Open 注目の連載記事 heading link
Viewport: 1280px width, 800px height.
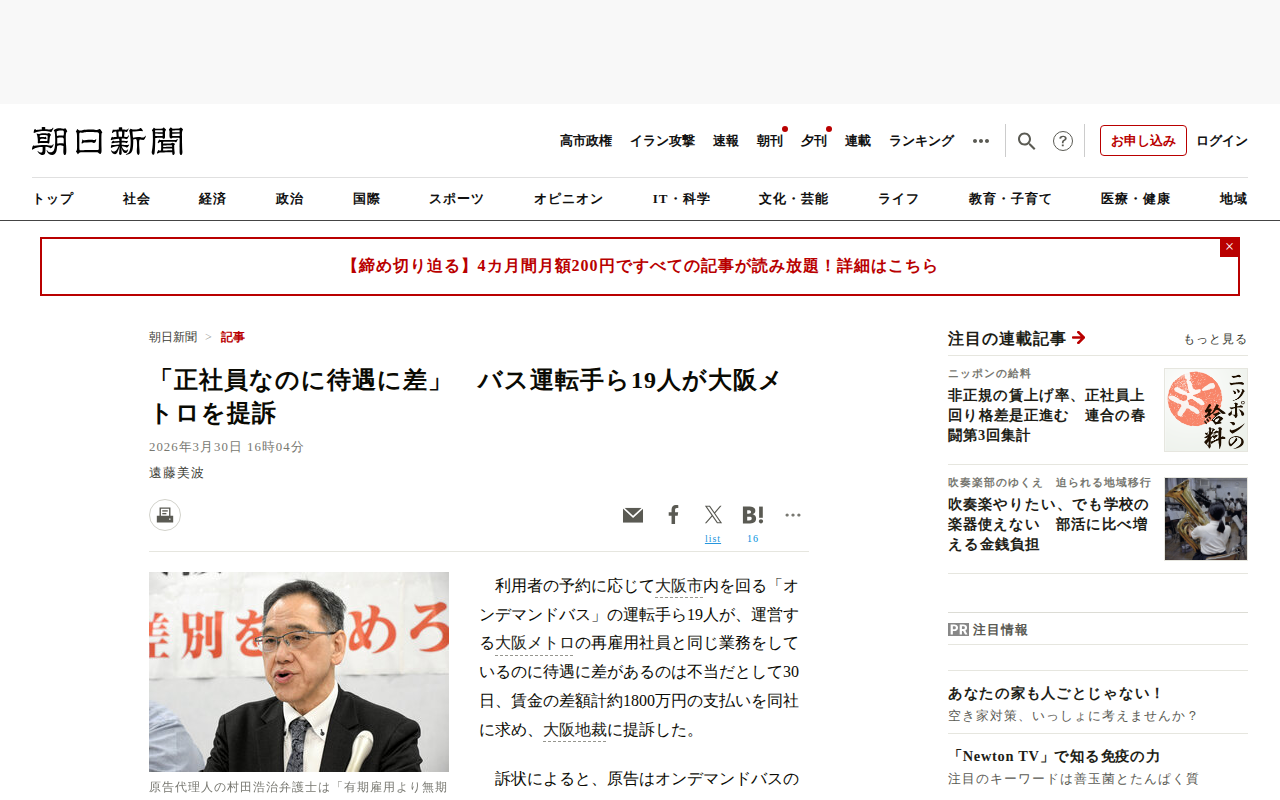(x=1017, y=338)
